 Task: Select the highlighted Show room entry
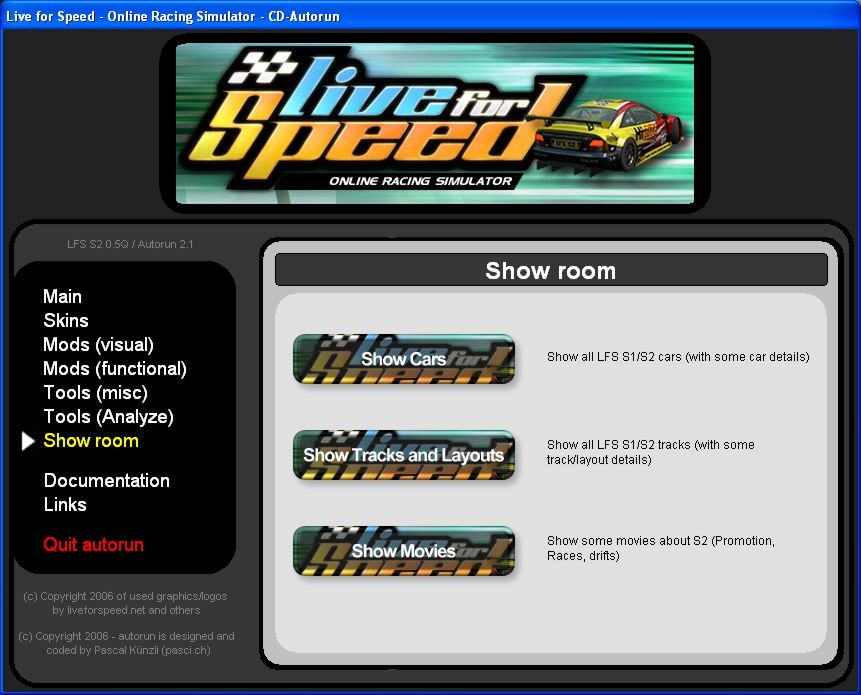pos(91,441)
